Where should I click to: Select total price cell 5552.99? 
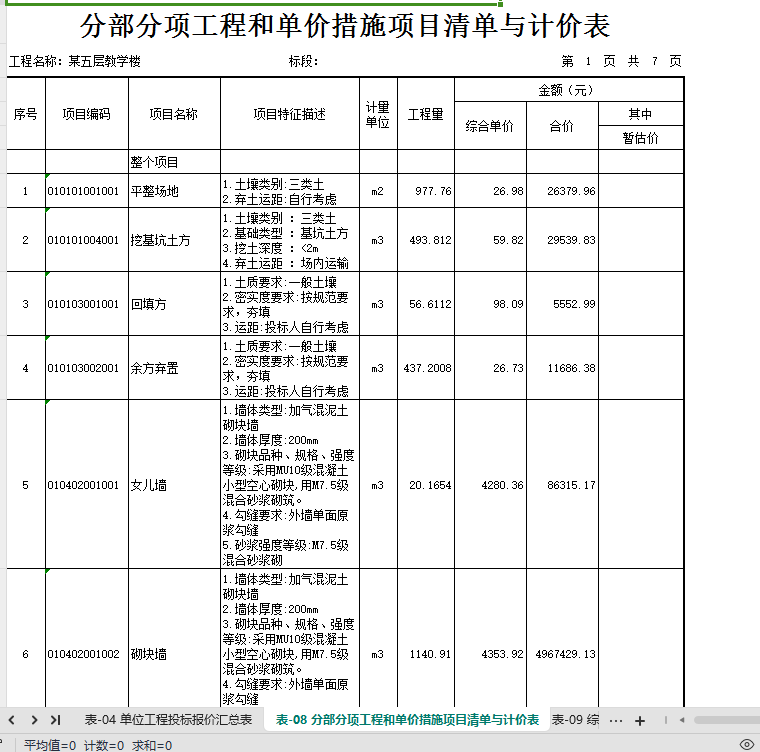562,304
